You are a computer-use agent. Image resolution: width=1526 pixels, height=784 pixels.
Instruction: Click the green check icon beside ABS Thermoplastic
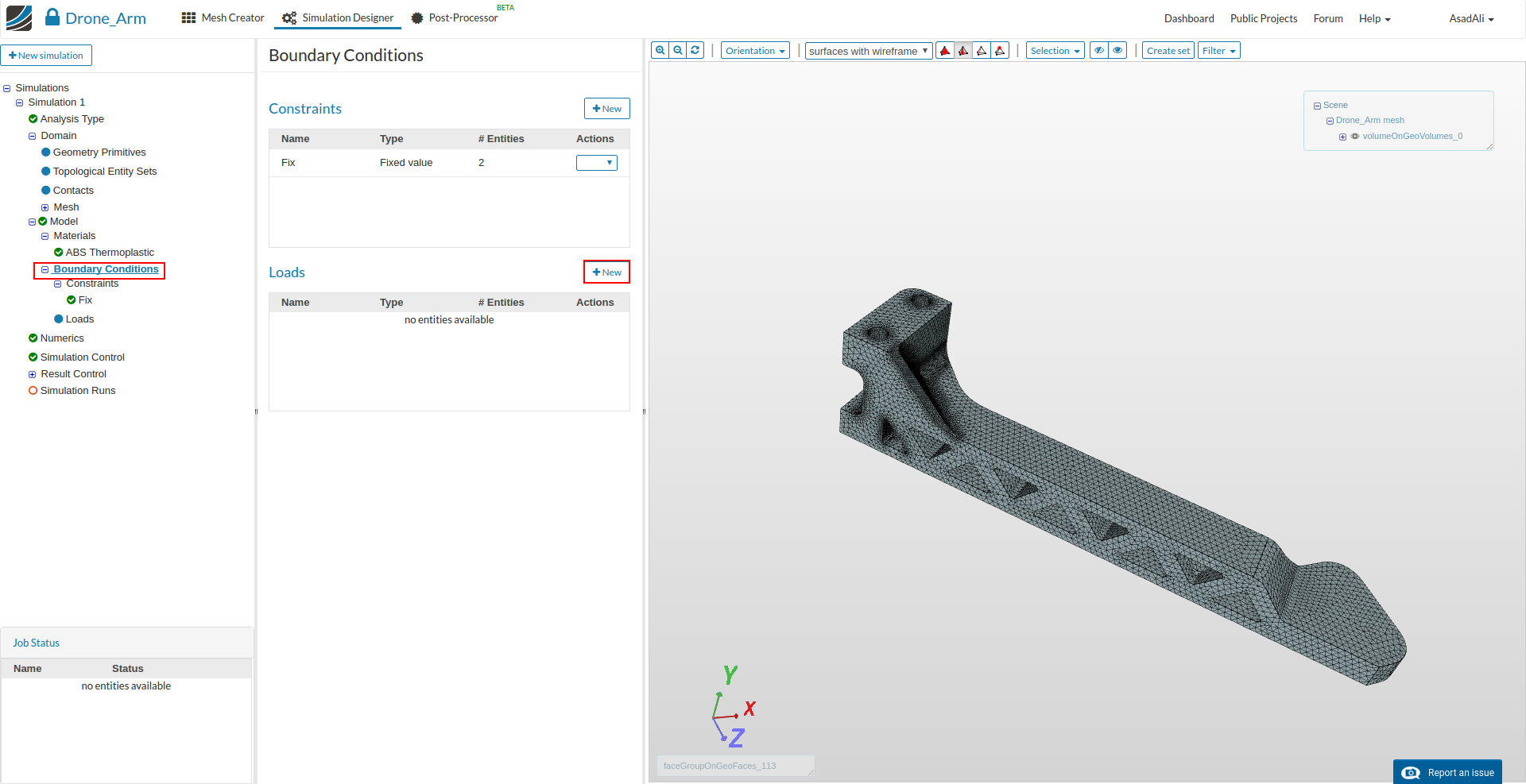click(x=58, y=253)
